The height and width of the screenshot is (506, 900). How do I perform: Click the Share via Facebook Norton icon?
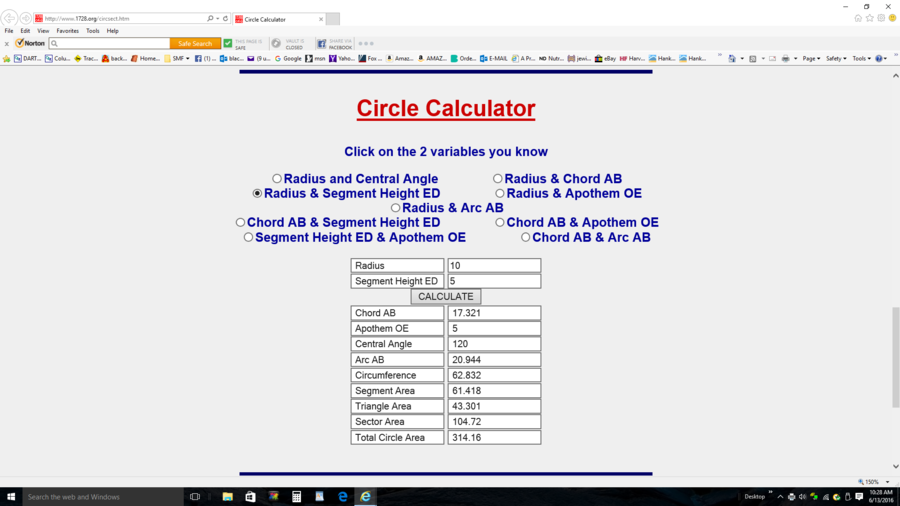[322, 44]
